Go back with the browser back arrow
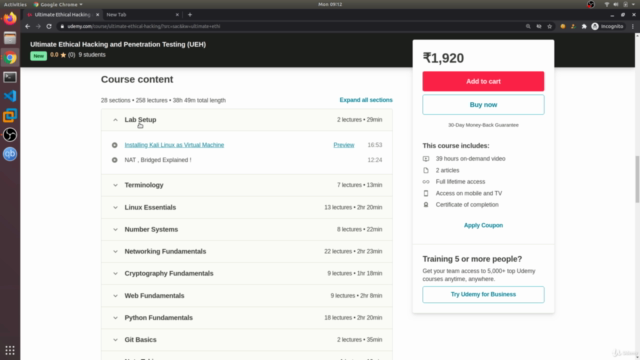Viewport: 640px width, 360px height. [27, 26]
